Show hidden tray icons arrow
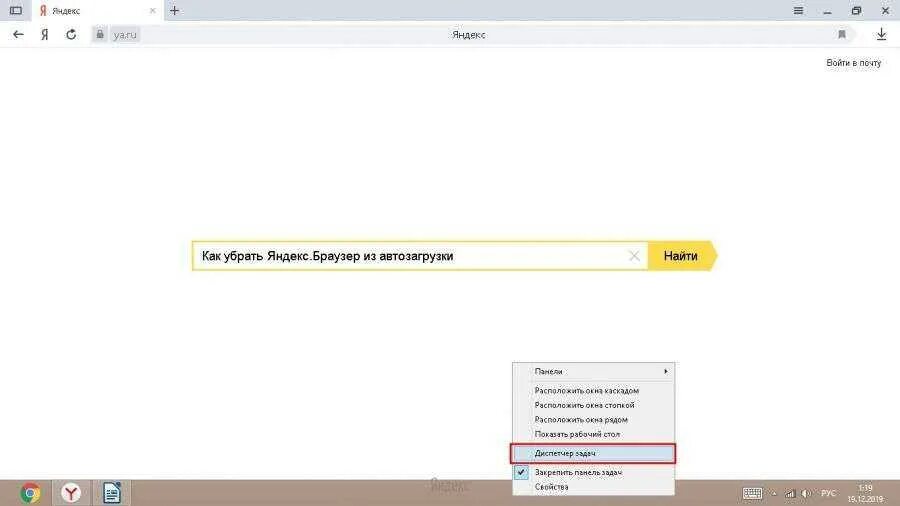The height and width of the screenshot is (506, 900). click(774, 493)
